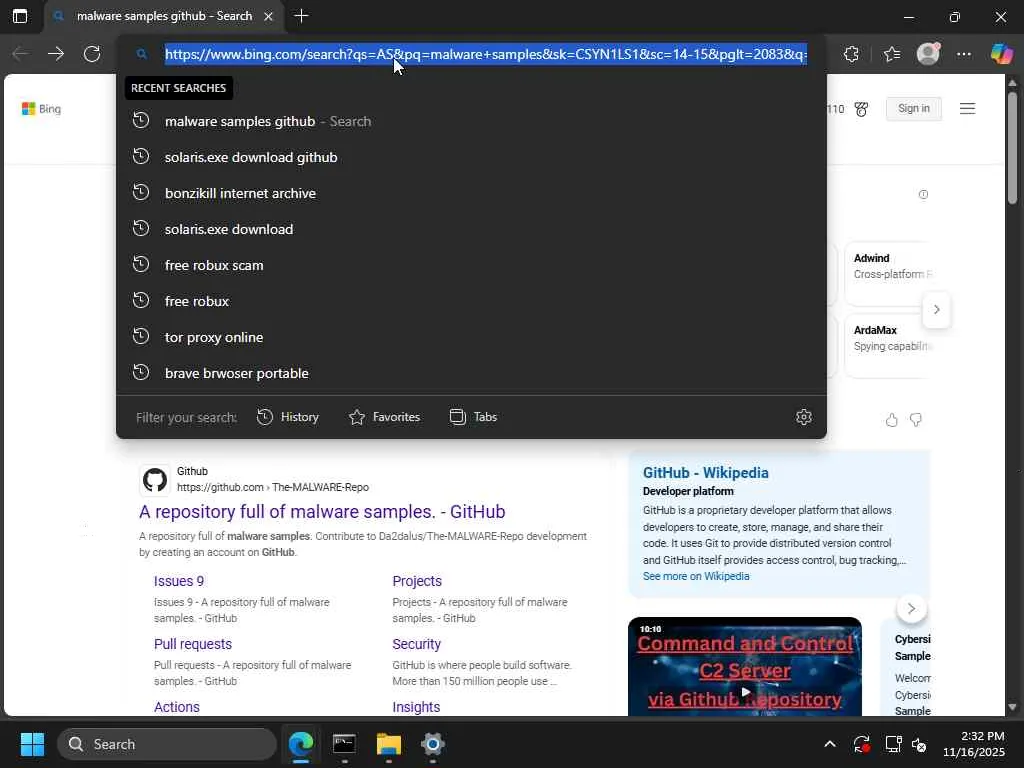Go forward with the forward arrow
Screen dimensions: 1024x768
[x=56, y=54]
